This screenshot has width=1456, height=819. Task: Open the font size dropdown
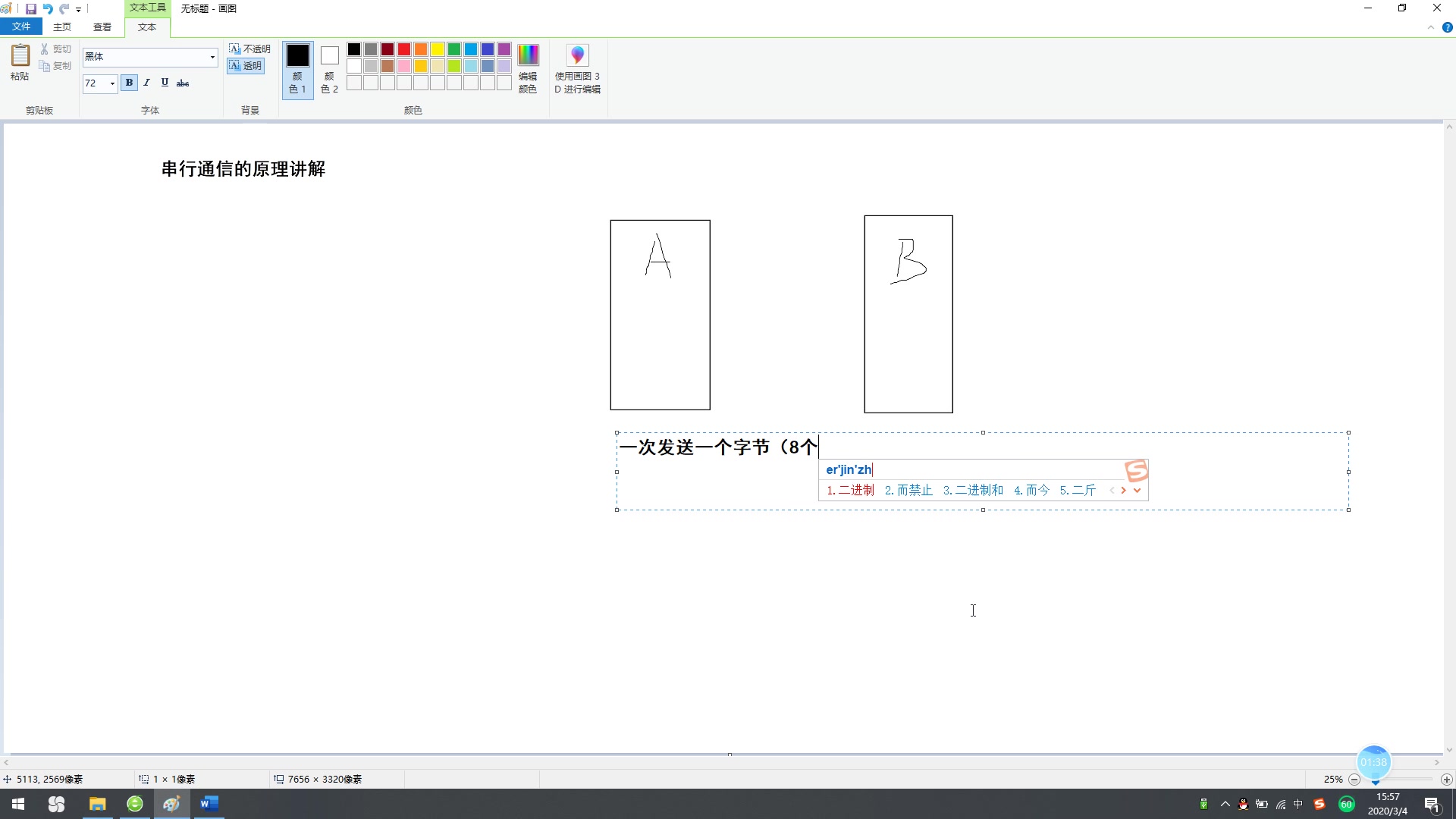[x=112, y=83]
